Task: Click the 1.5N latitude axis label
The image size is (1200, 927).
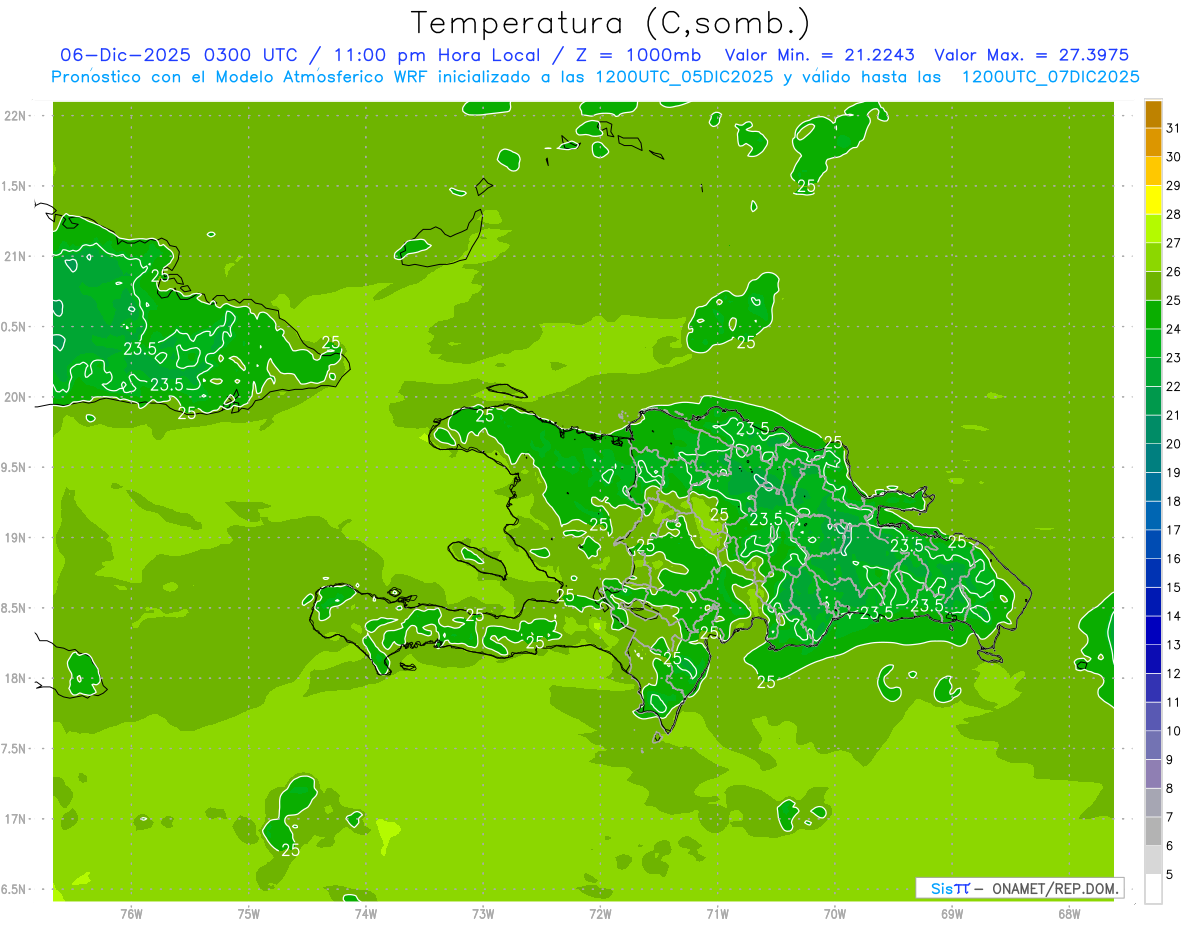Action: pyautogui.click(x=15, y=186)
